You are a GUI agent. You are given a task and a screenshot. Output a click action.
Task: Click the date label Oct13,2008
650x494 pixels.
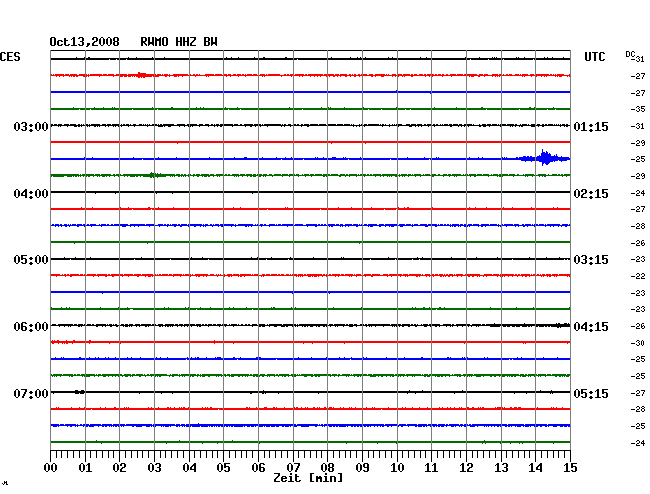pos(84,42)
